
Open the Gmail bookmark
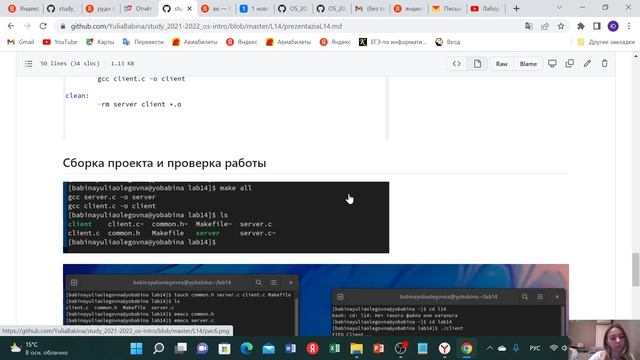point(21,42)
